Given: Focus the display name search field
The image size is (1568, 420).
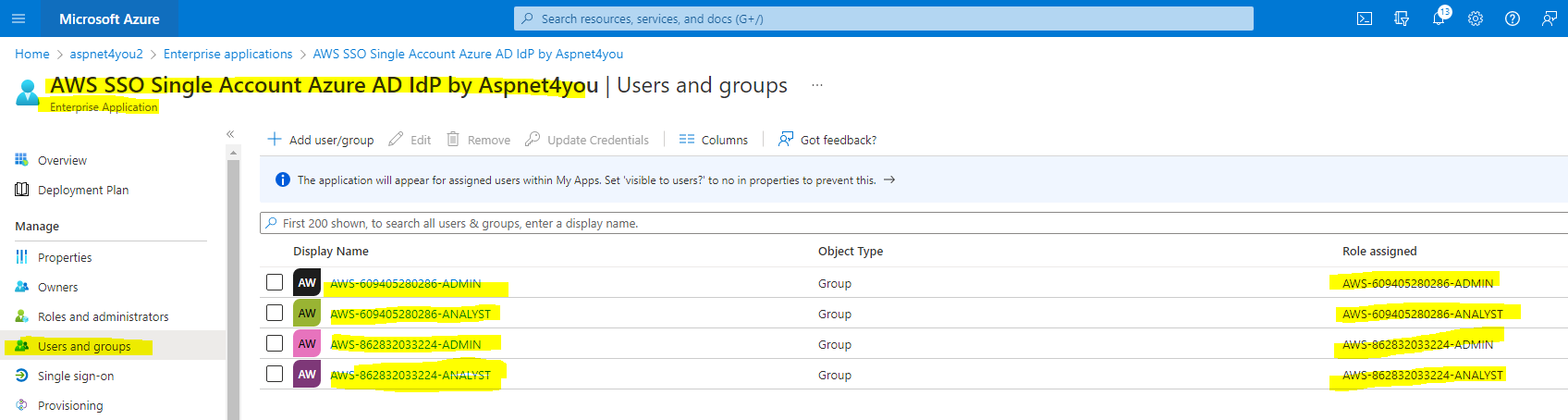Looking at the screenshot, I should point(913,223).
